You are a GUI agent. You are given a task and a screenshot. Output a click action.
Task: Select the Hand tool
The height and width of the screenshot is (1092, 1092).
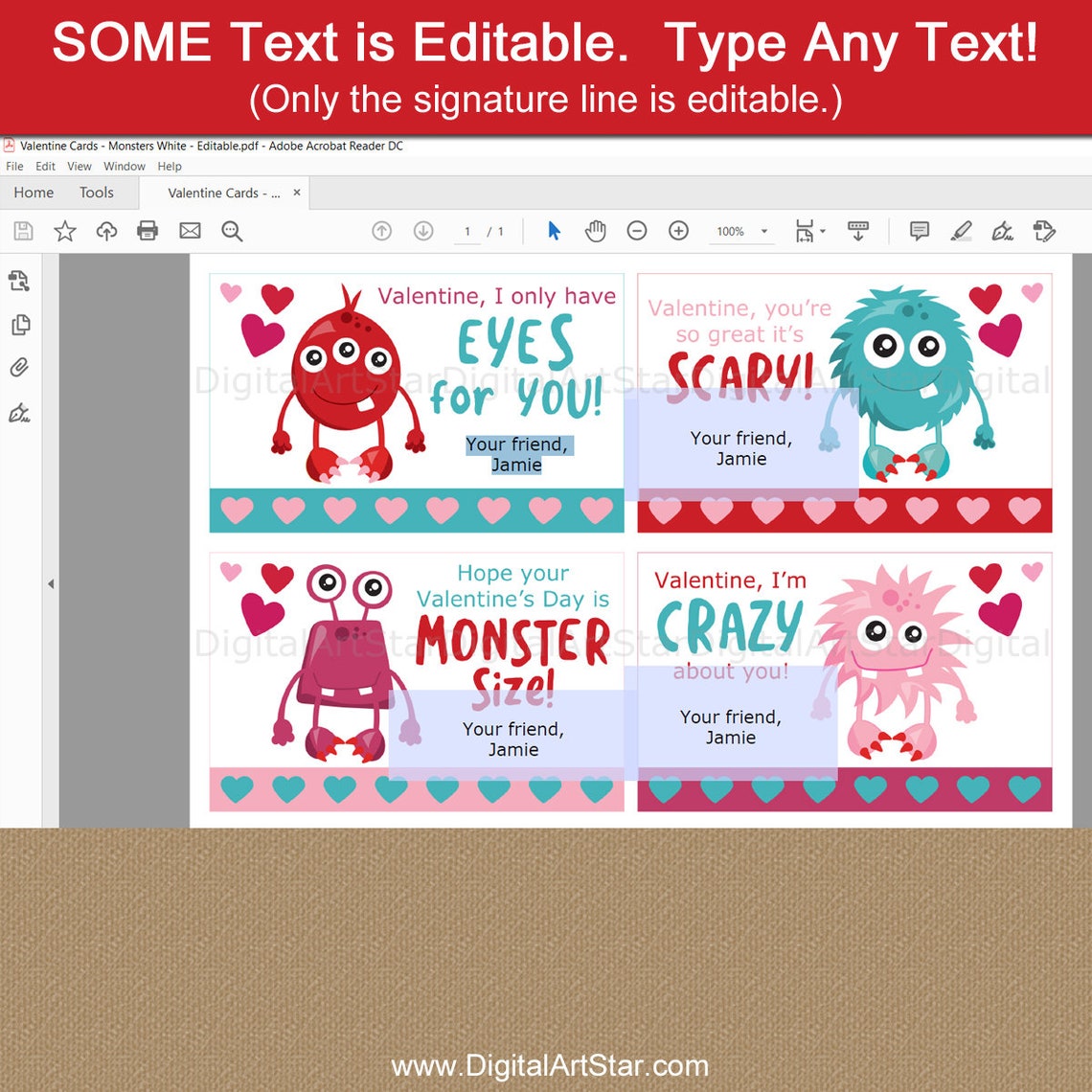point(595,231)
